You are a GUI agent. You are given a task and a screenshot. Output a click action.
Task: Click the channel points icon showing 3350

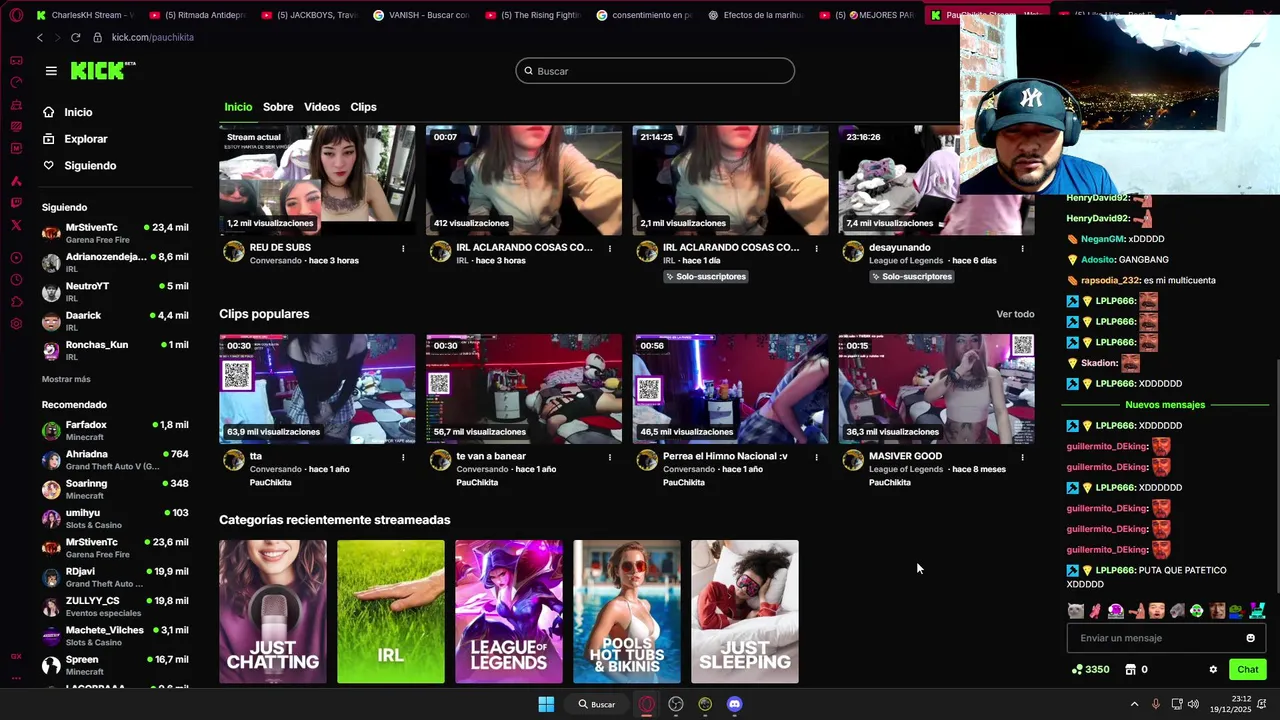(x=1076, y=669)
